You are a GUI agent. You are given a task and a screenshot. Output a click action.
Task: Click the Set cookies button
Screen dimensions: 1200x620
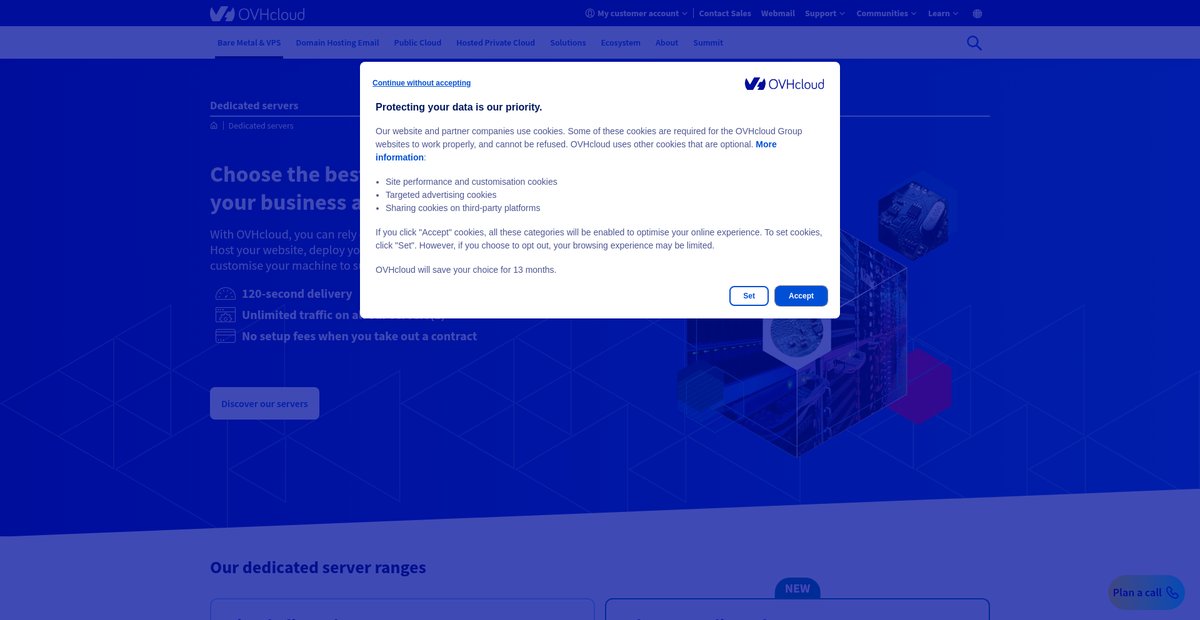749,296
